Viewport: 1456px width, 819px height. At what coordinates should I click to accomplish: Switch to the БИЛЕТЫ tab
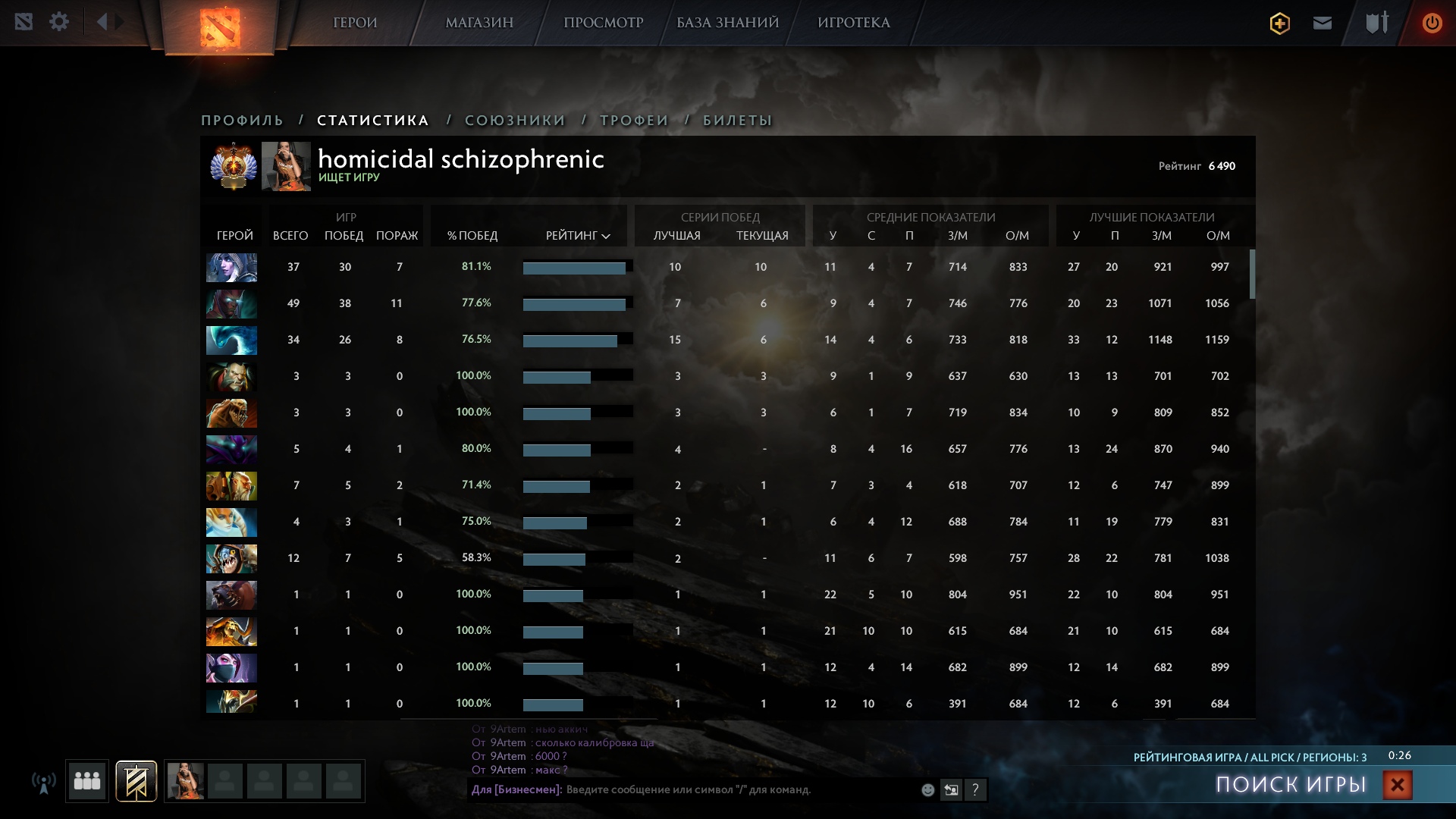[x=738, y=121]
